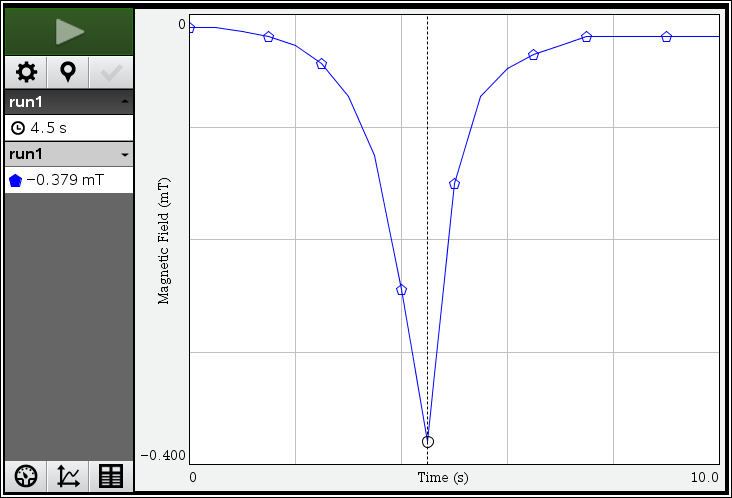Edit the −0.400 y-axis minimum value
This screenshot has width=732, height=498.
[x=162, y=456]
